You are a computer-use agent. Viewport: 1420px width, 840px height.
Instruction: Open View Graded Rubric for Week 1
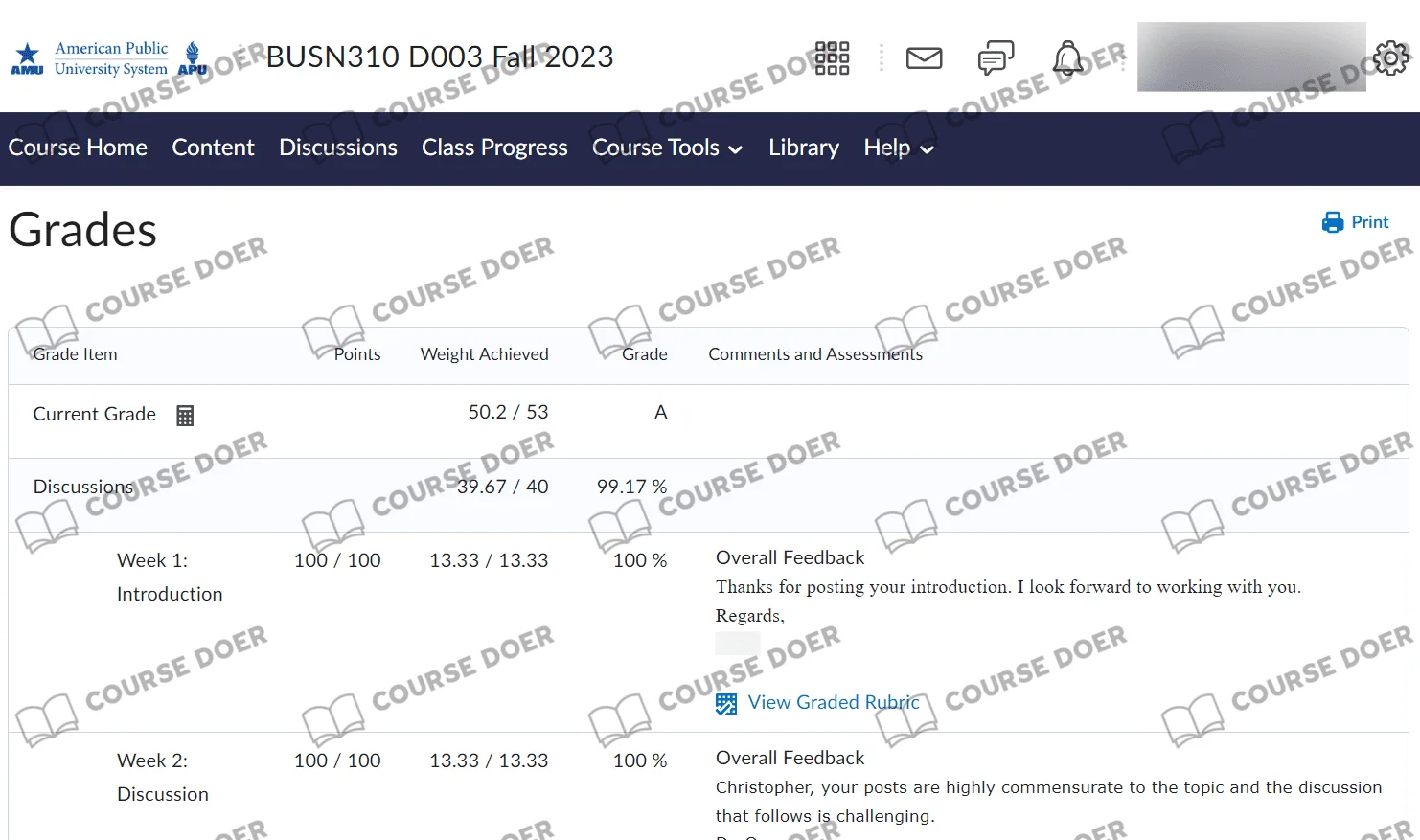point(834,702)
